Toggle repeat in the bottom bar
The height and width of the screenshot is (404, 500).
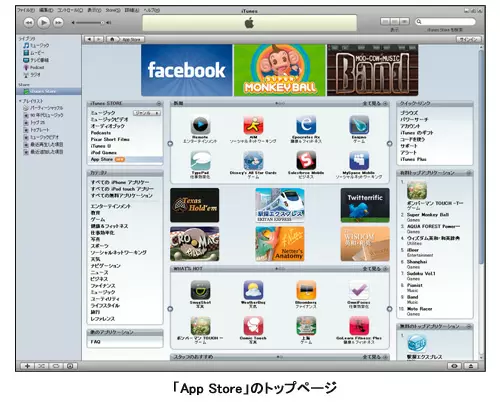[56, 366]
